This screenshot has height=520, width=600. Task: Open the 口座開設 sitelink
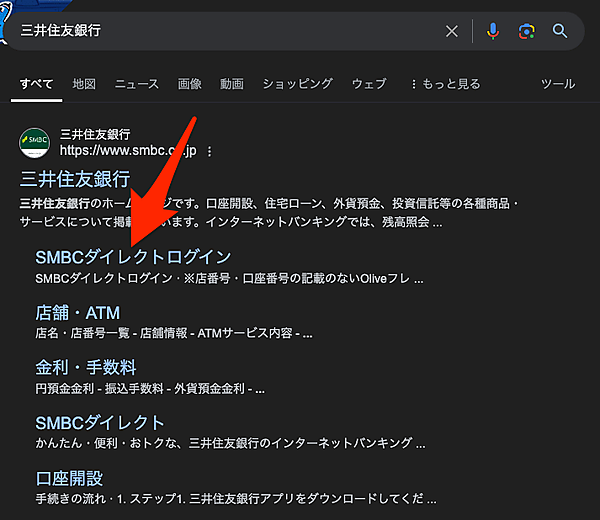[69, 478]
